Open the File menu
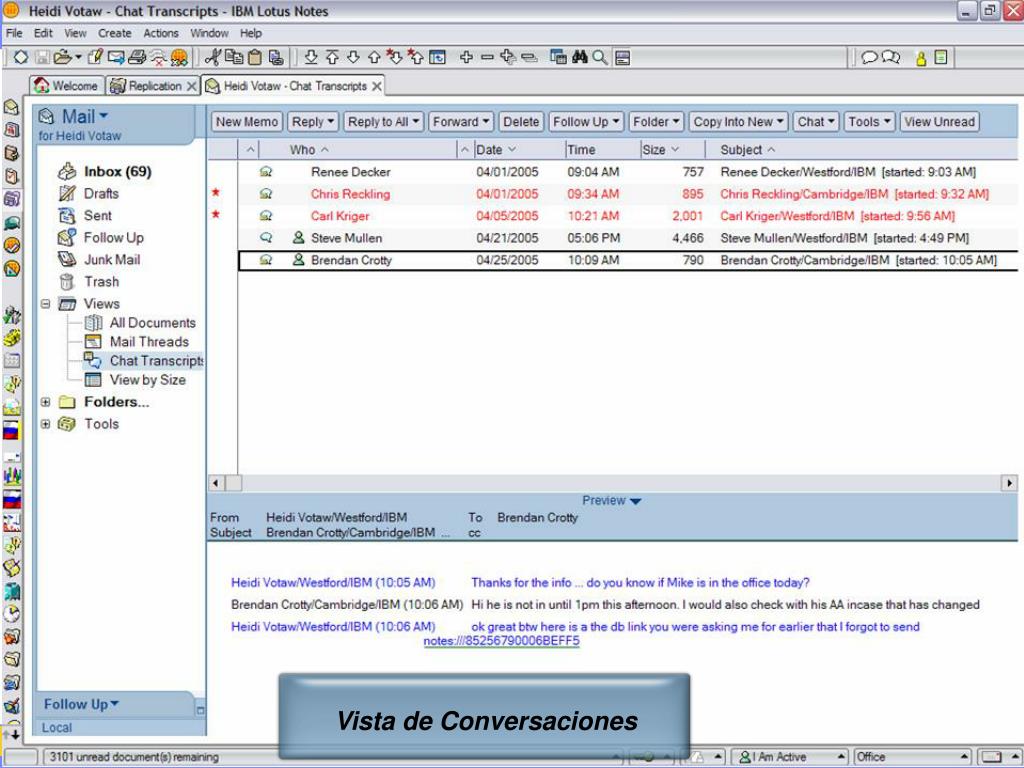 point(14,33)
